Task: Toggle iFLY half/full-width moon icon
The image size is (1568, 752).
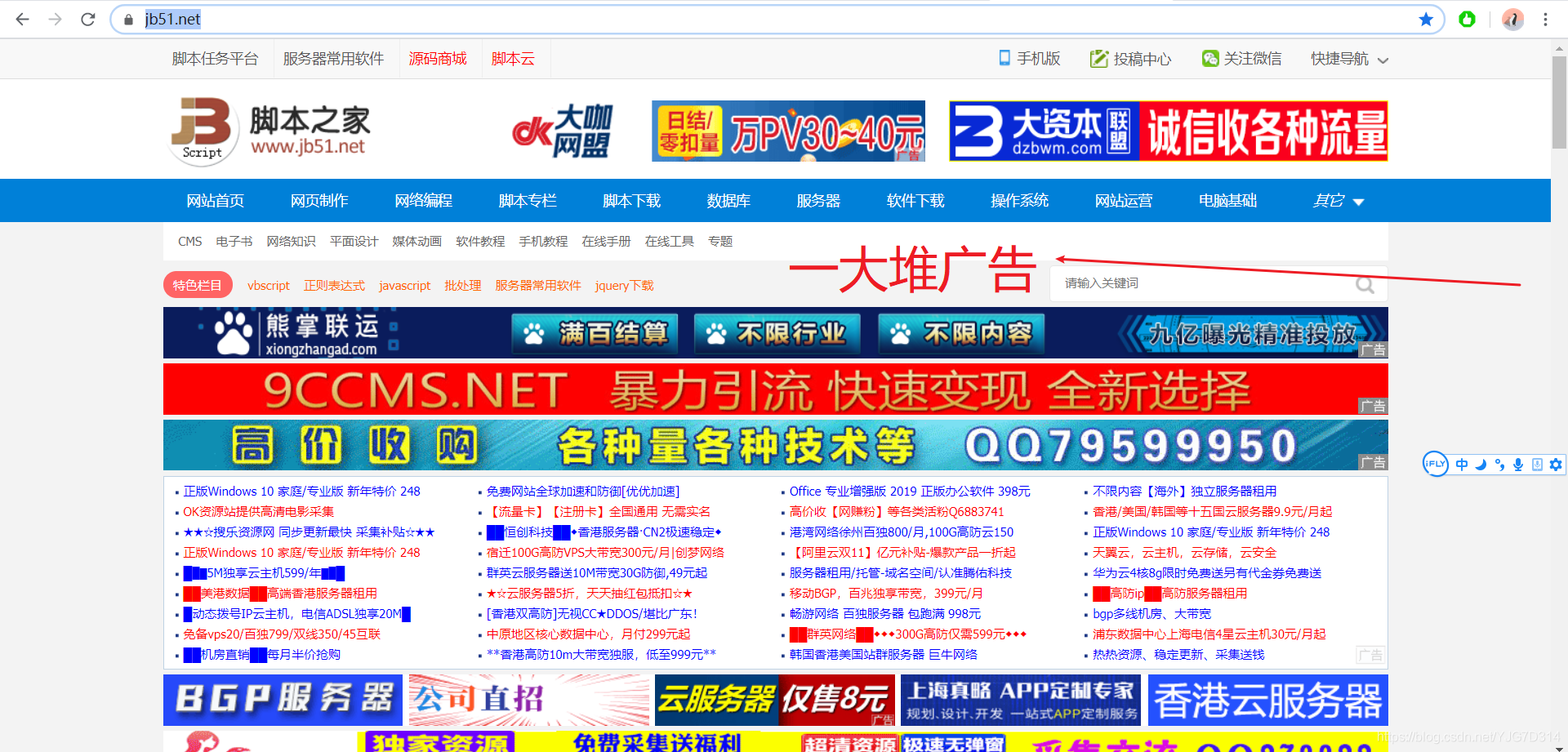Action: pyautogui.click(x=1481, y=465)
